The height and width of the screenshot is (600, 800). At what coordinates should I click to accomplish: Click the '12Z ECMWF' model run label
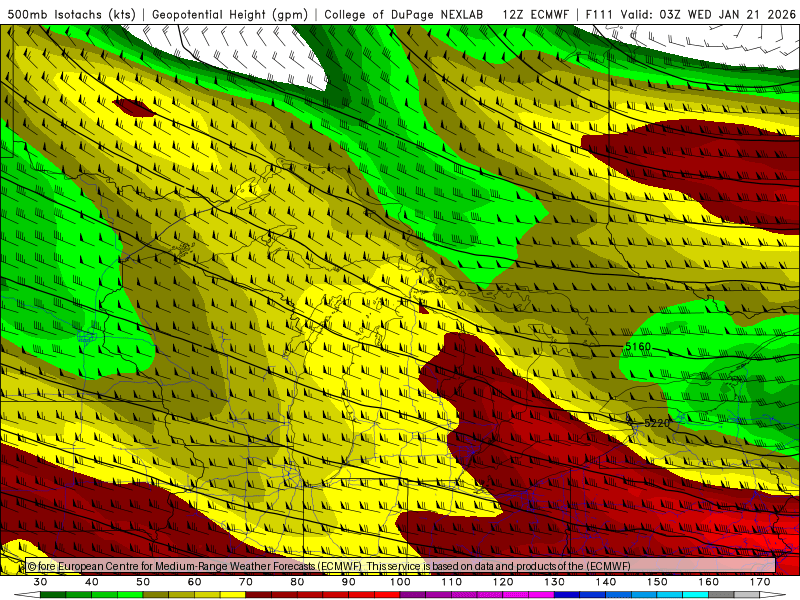(x=535, y=14)
